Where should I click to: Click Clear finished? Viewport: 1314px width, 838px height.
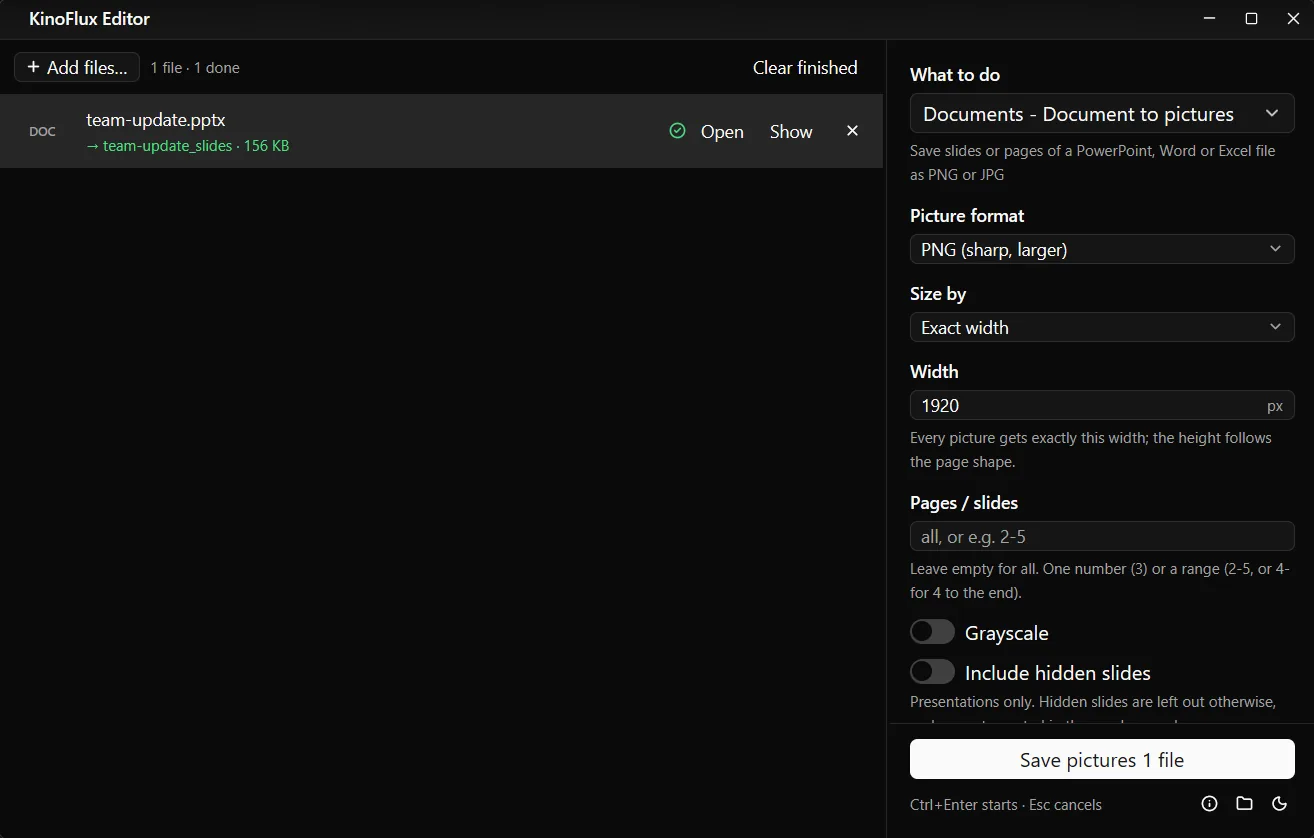805,68
